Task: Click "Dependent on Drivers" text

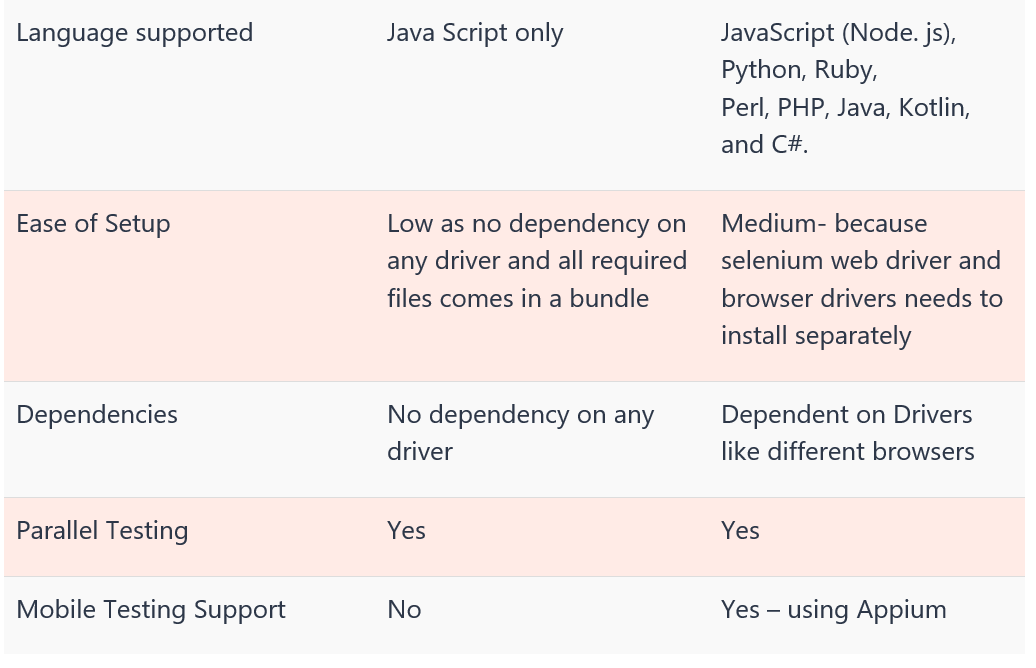Action: pos(846,415)
